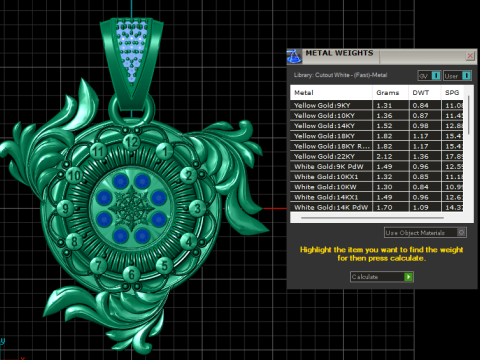Image resolution: width=480 pixels, height=360 pixels.
Task: Select the Yellow Gold:9KY row
Action: (x=377, y=105)
